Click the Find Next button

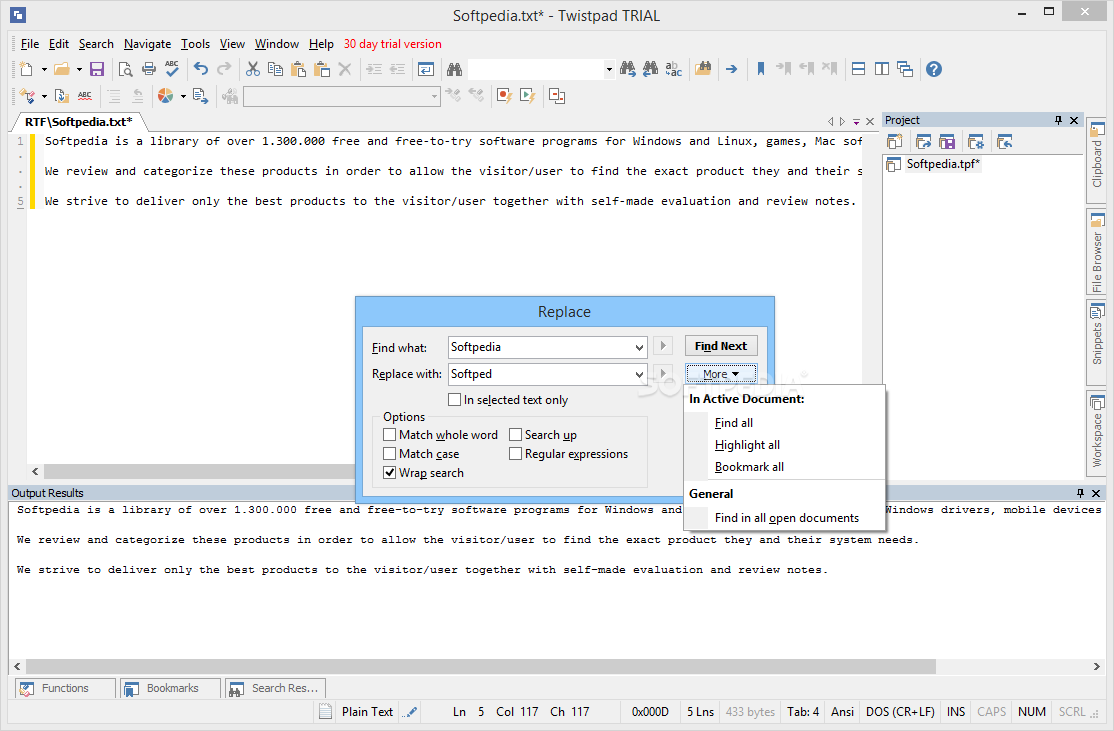pos(721,346)
